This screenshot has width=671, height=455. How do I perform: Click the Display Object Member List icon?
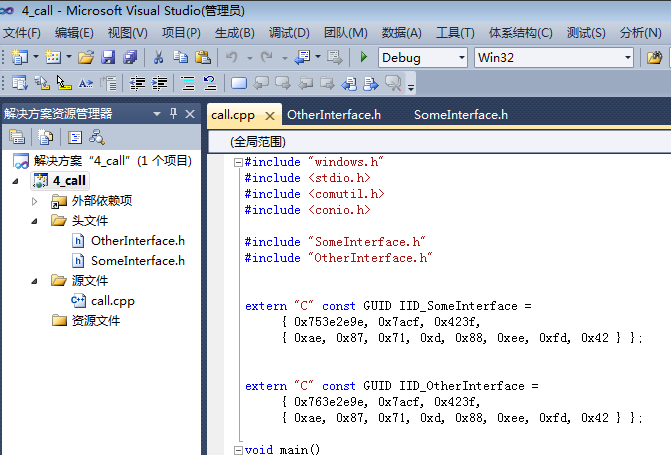[19, 83]
